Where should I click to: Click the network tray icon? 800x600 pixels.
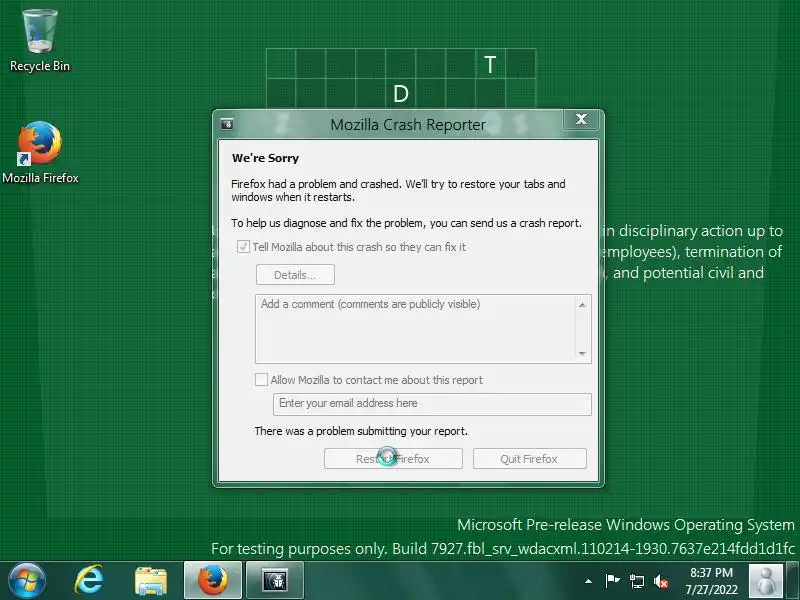click(x=637, y=581)
